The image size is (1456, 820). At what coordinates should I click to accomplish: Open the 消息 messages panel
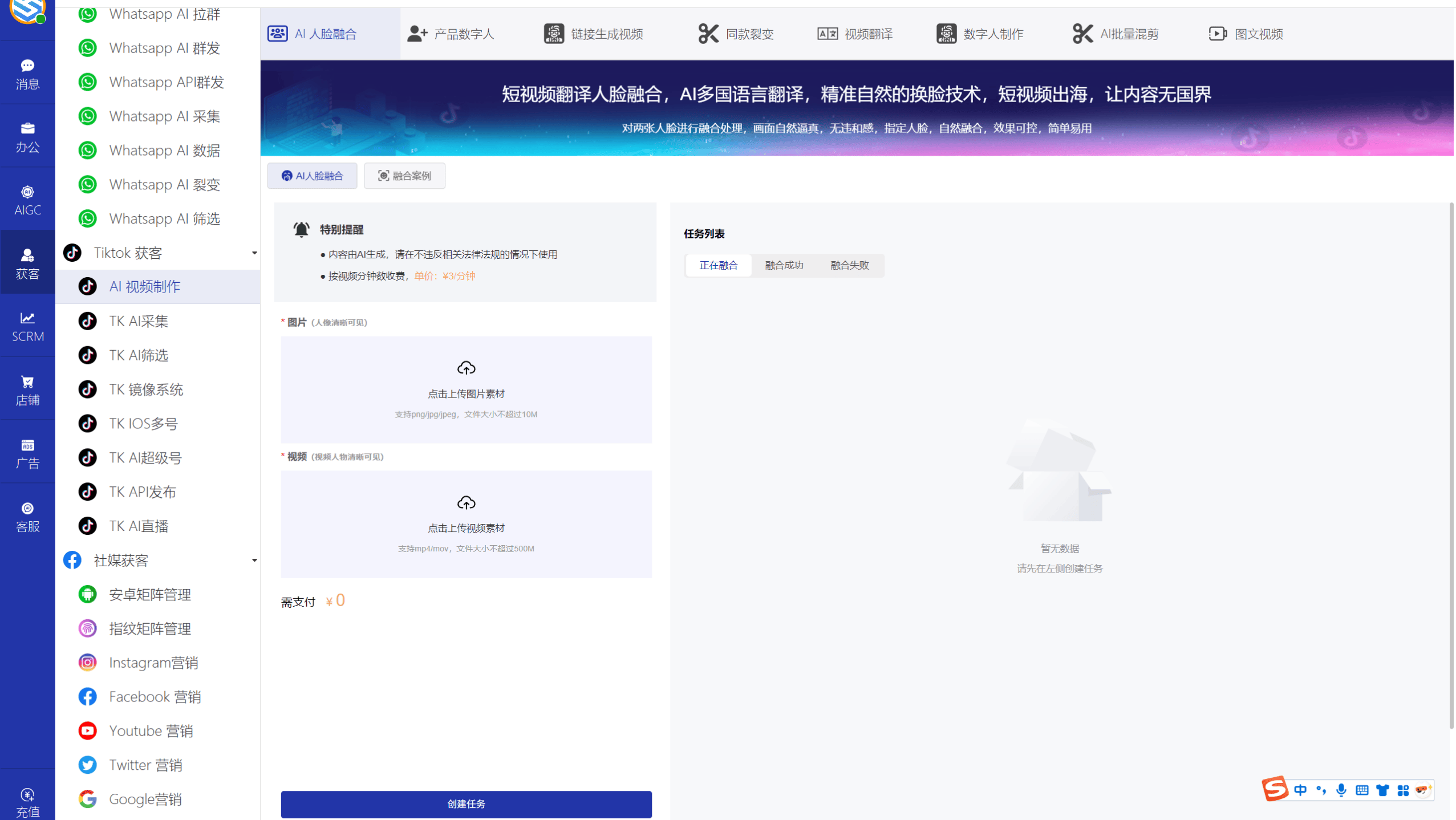pyautogui.click(x=27, y=73)
